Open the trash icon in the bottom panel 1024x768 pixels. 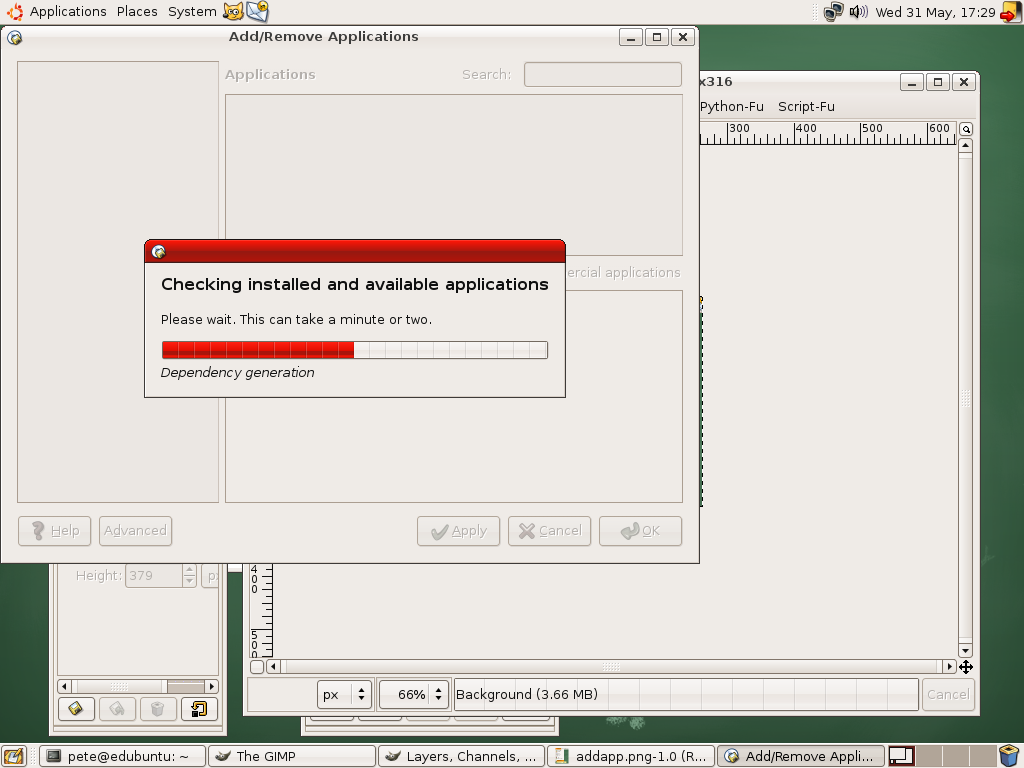click(1010, 756)
